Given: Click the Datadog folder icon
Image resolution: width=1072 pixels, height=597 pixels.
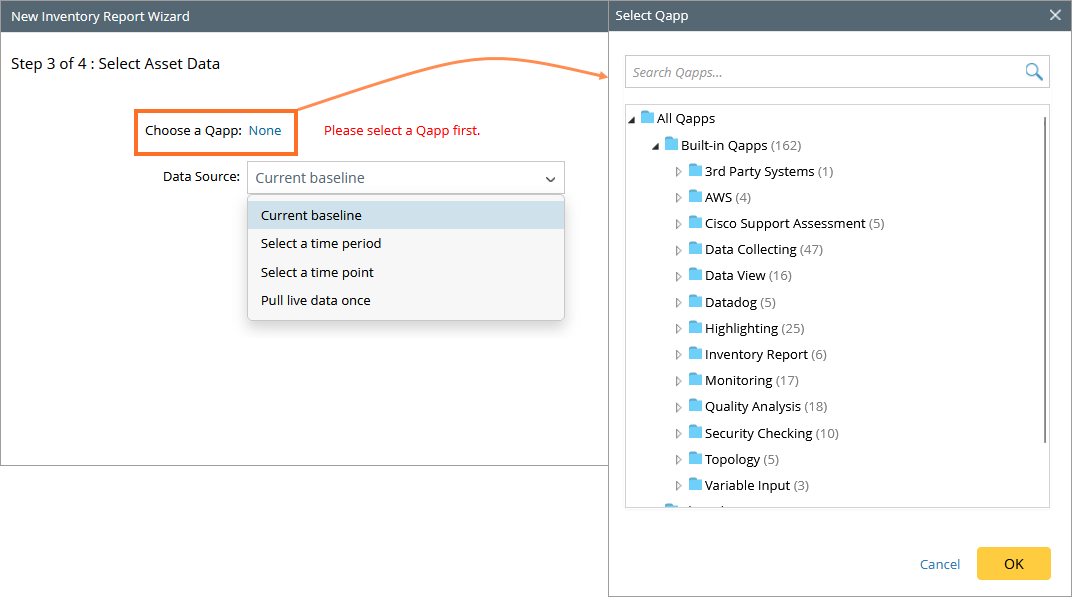Looking at the screenshot, I should point(695,301).
